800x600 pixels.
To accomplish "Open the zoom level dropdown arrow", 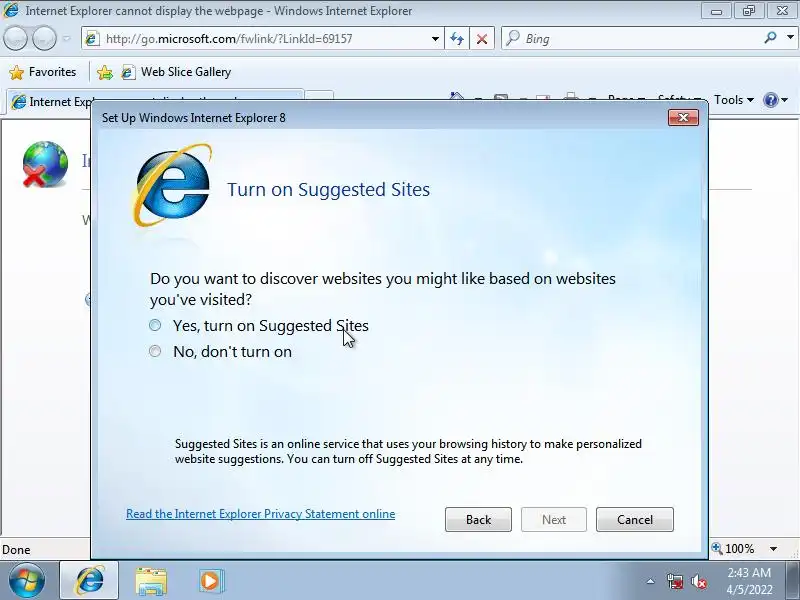I will click(x=773, y=549).
